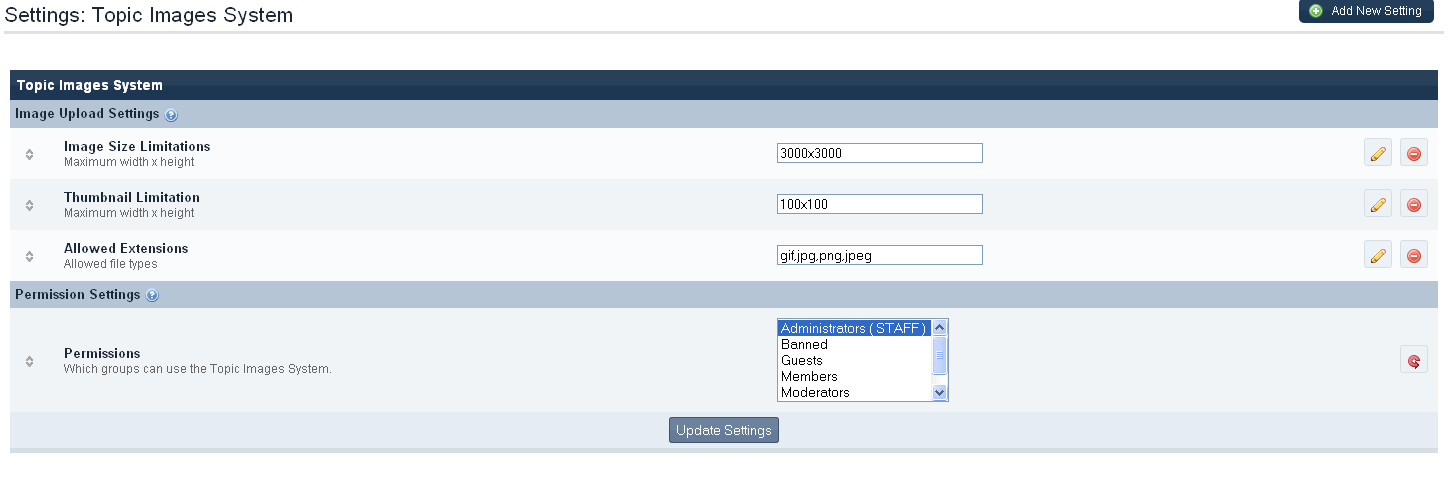The width and height of the screenshot is (1448, 493).
Task: Click pencil icon for Thumbnail Limitation
Action: 1377,204
